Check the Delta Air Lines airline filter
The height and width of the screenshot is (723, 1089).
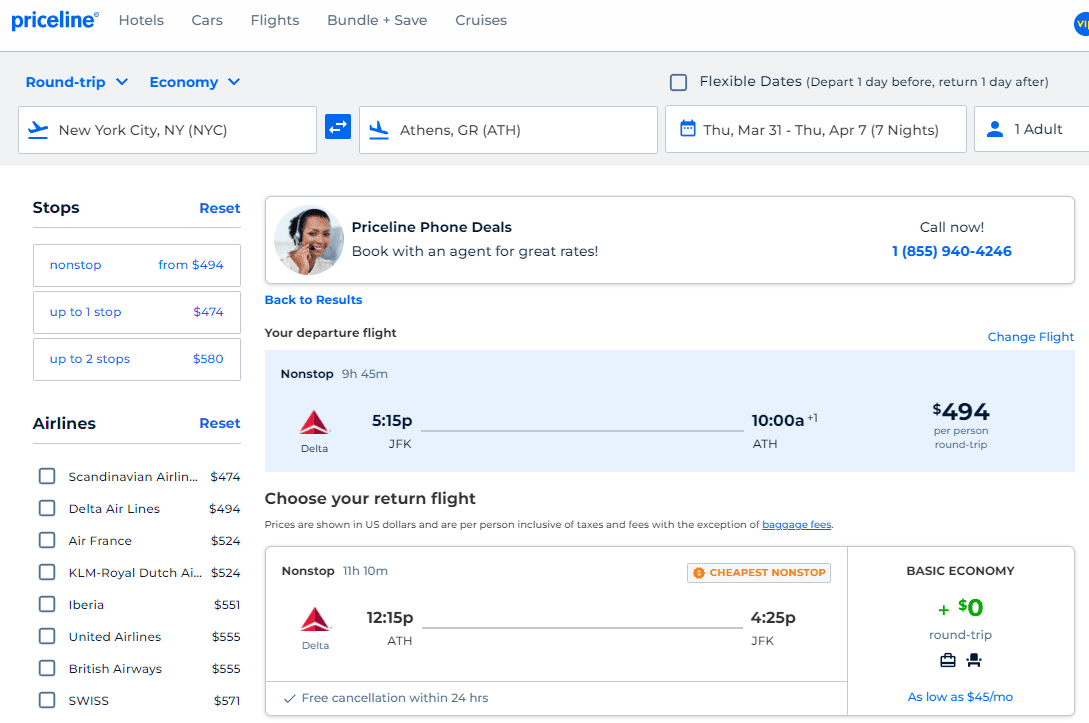[46, 508]
